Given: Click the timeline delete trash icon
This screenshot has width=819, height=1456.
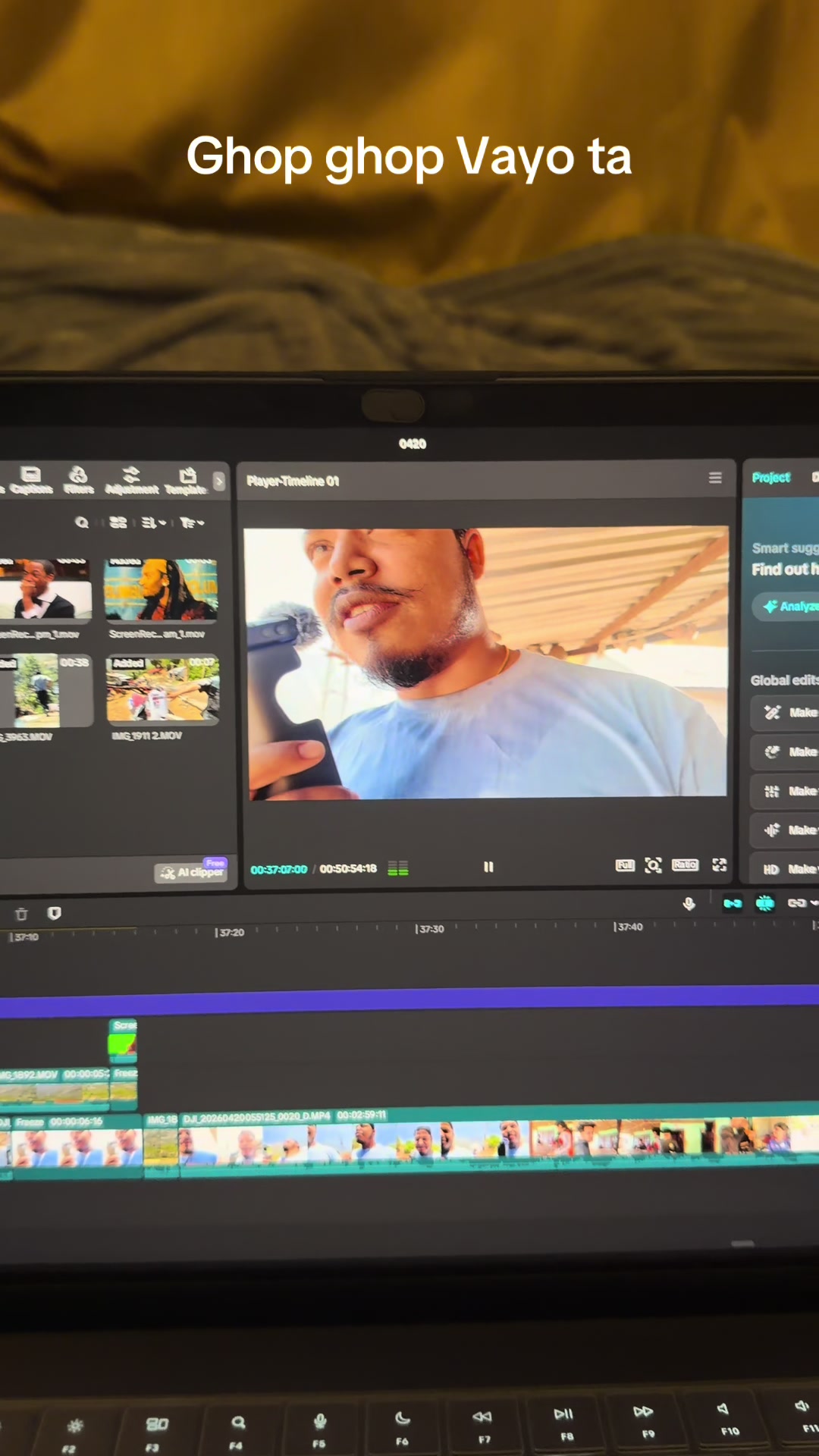Looking at the screenshot, I should pyautogui.click(x=21, y=914).
